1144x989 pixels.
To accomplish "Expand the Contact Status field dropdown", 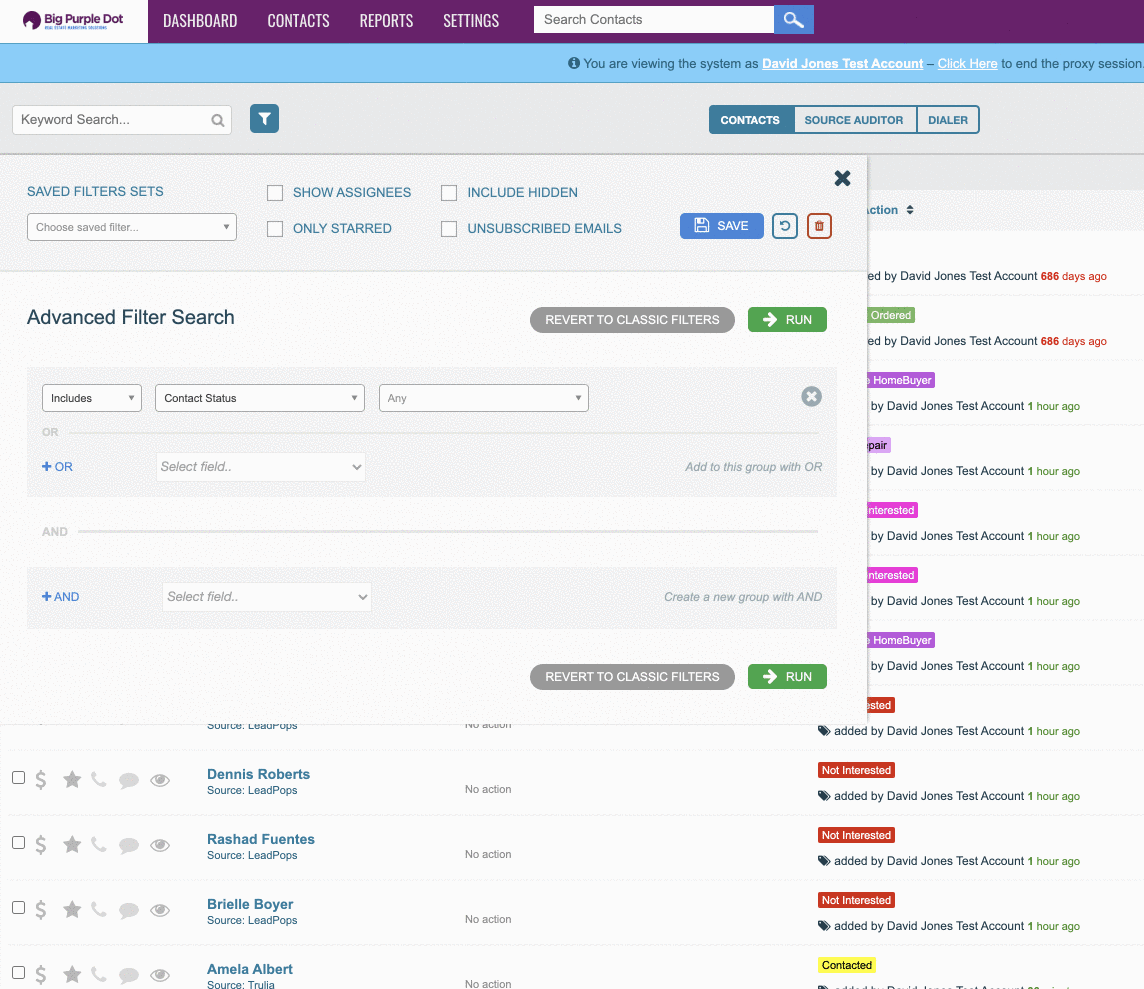I will coord(260,398).
